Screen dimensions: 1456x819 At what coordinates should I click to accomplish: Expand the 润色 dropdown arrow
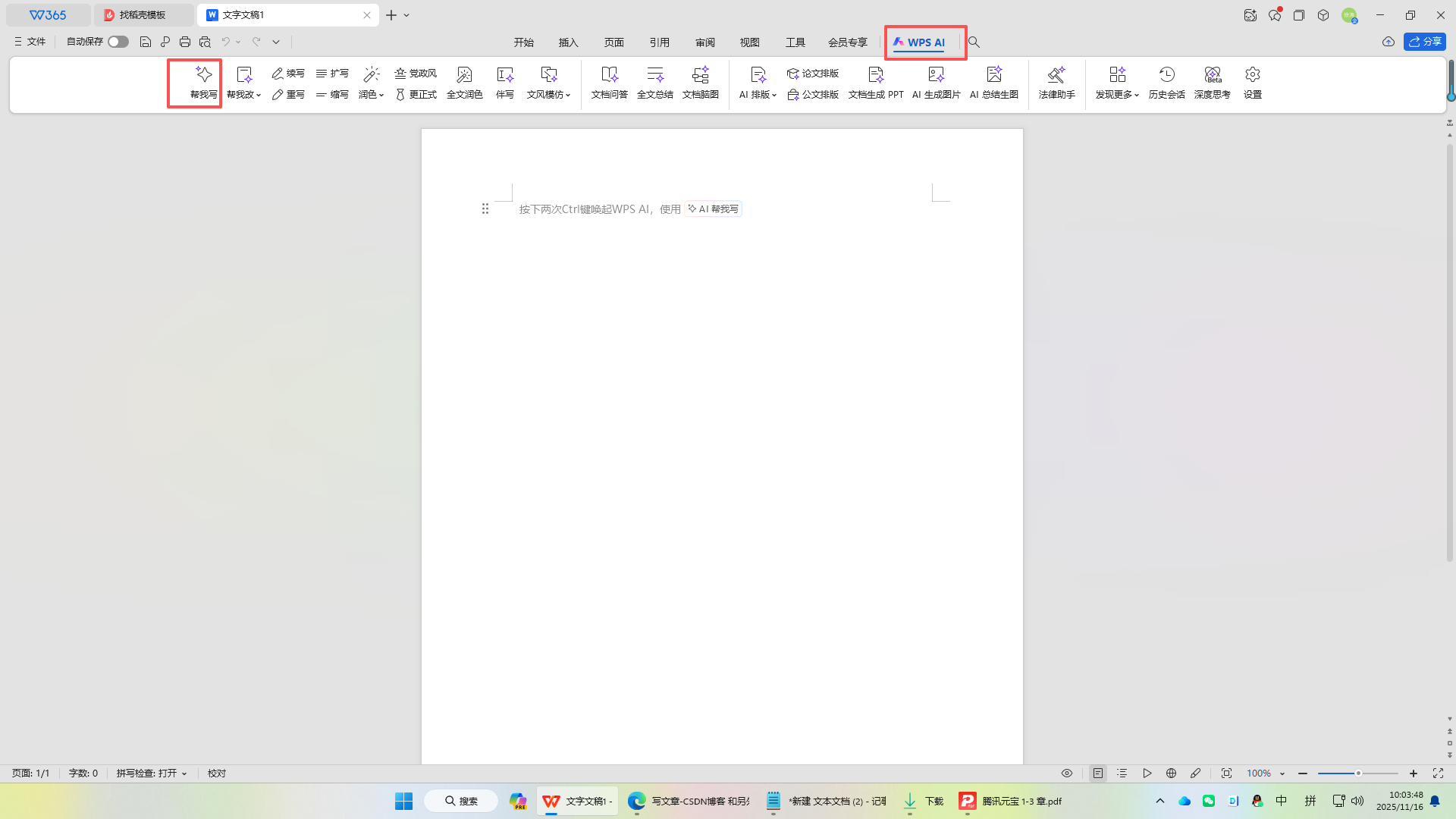381,96
